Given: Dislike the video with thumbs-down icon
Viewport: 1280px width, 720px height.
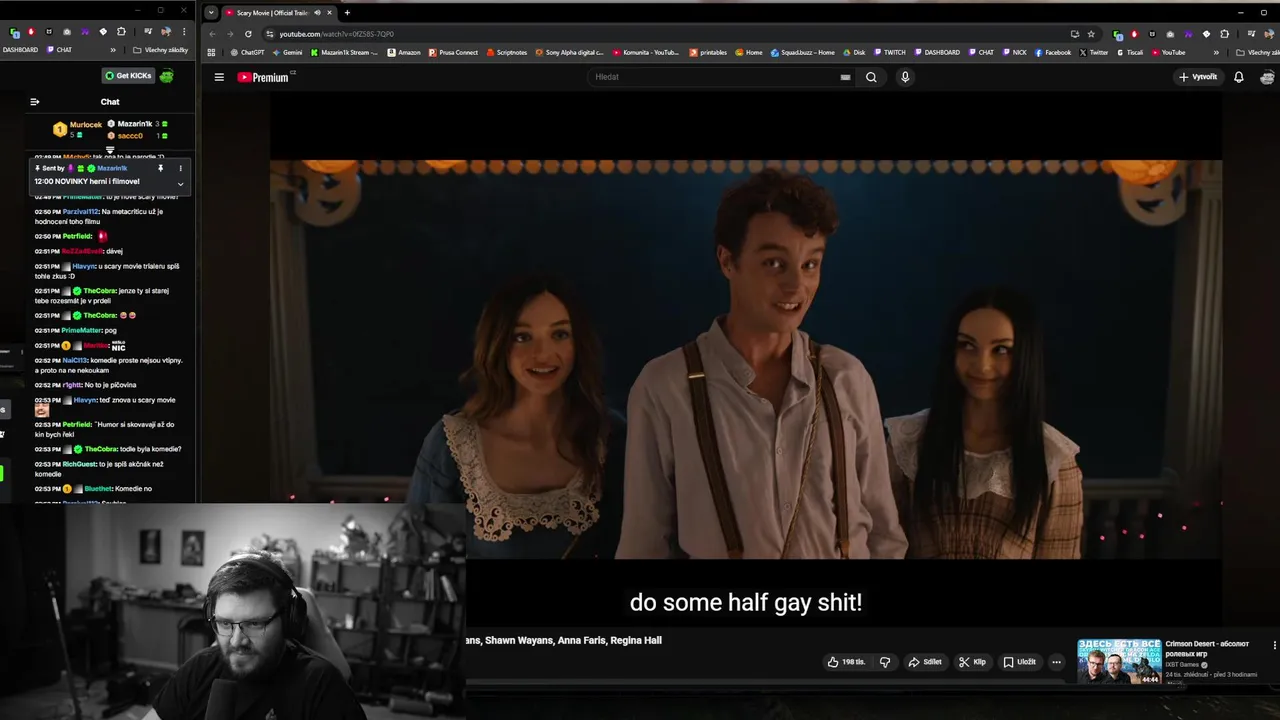Looking at the screenshot, I should pyautogui.click(x=885, y=662).
